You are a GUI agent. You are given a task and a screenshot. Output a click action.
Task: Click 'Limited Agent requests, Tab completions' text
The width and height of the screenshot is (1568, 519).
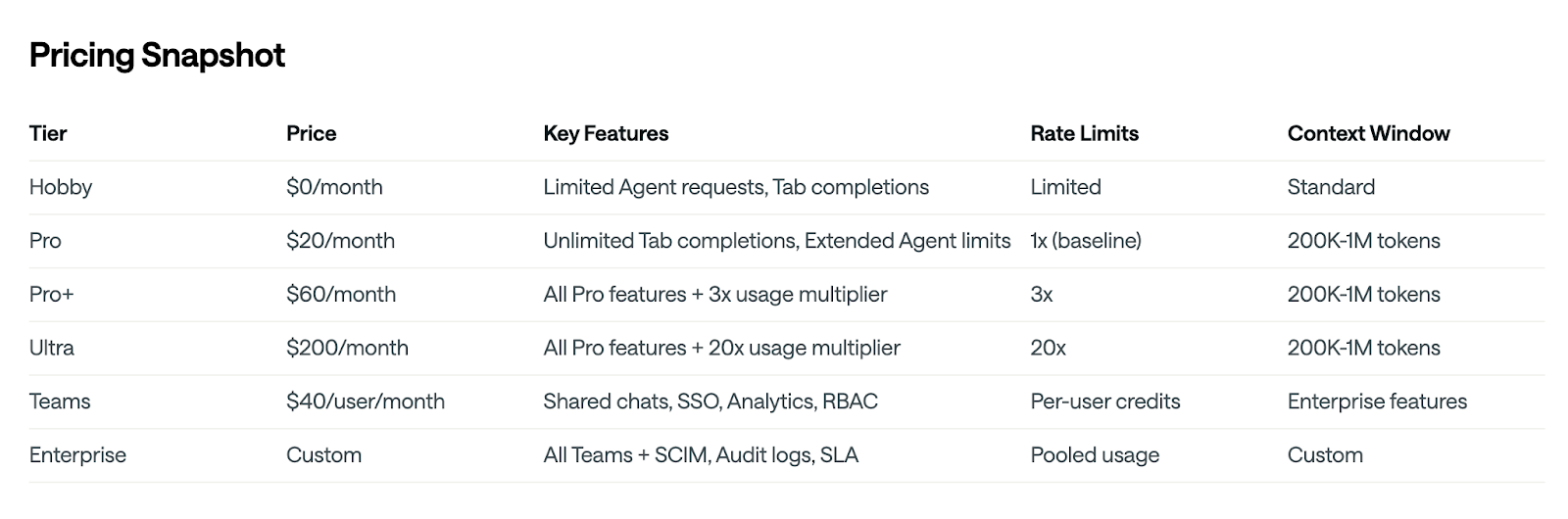736,187
